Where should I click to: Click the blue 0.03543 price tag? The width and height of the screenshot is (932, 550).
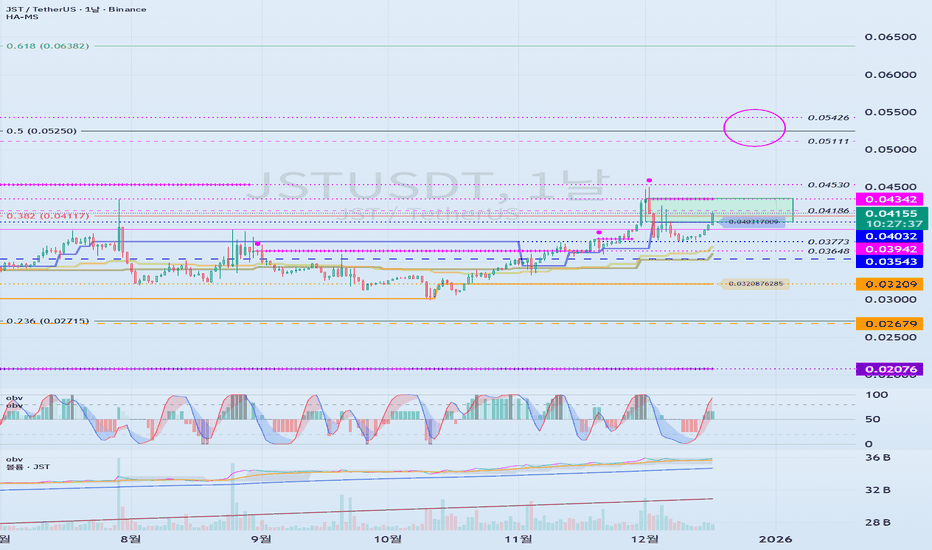889,262
